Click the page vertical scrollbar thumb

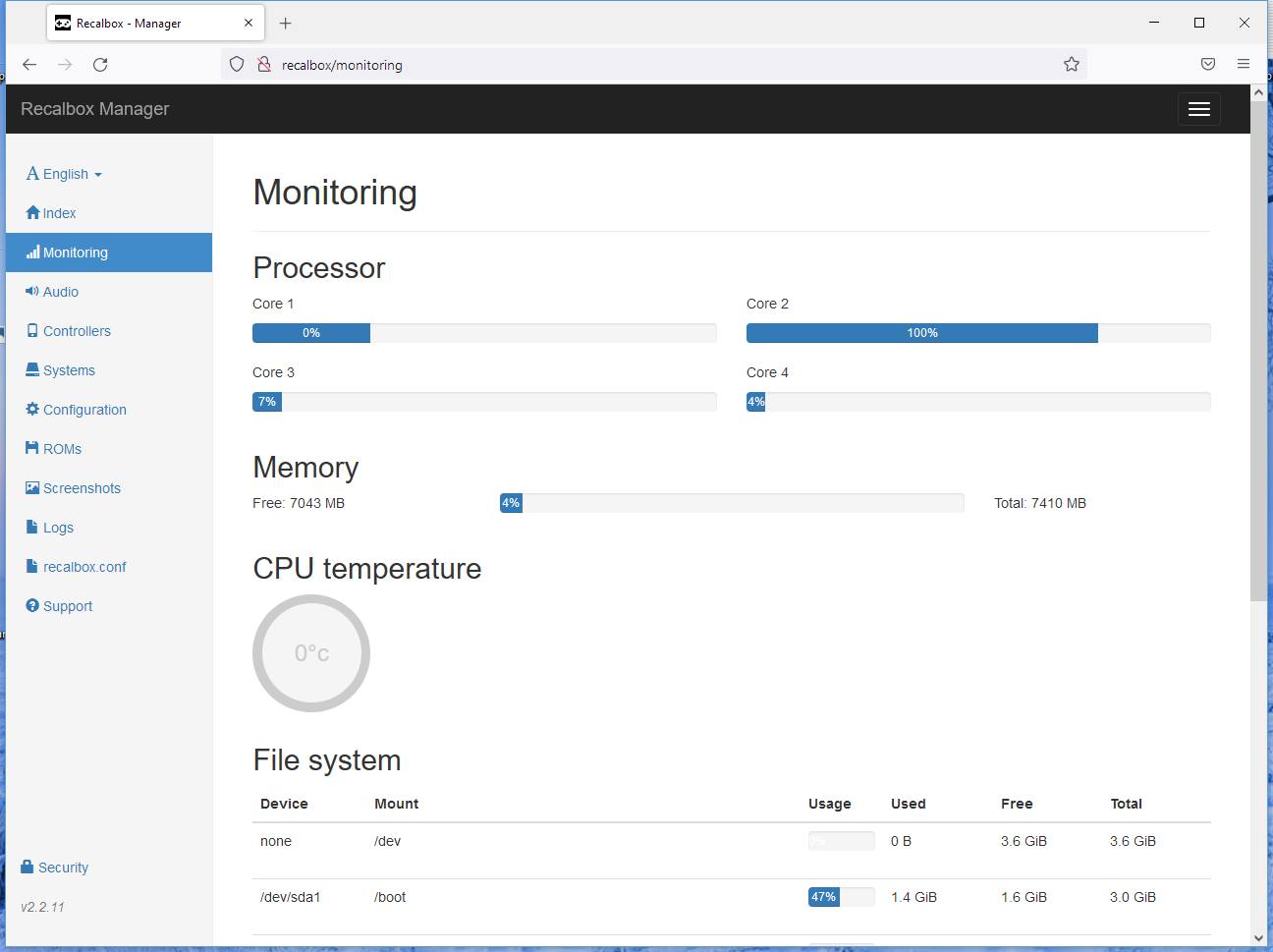point(1258,351)
